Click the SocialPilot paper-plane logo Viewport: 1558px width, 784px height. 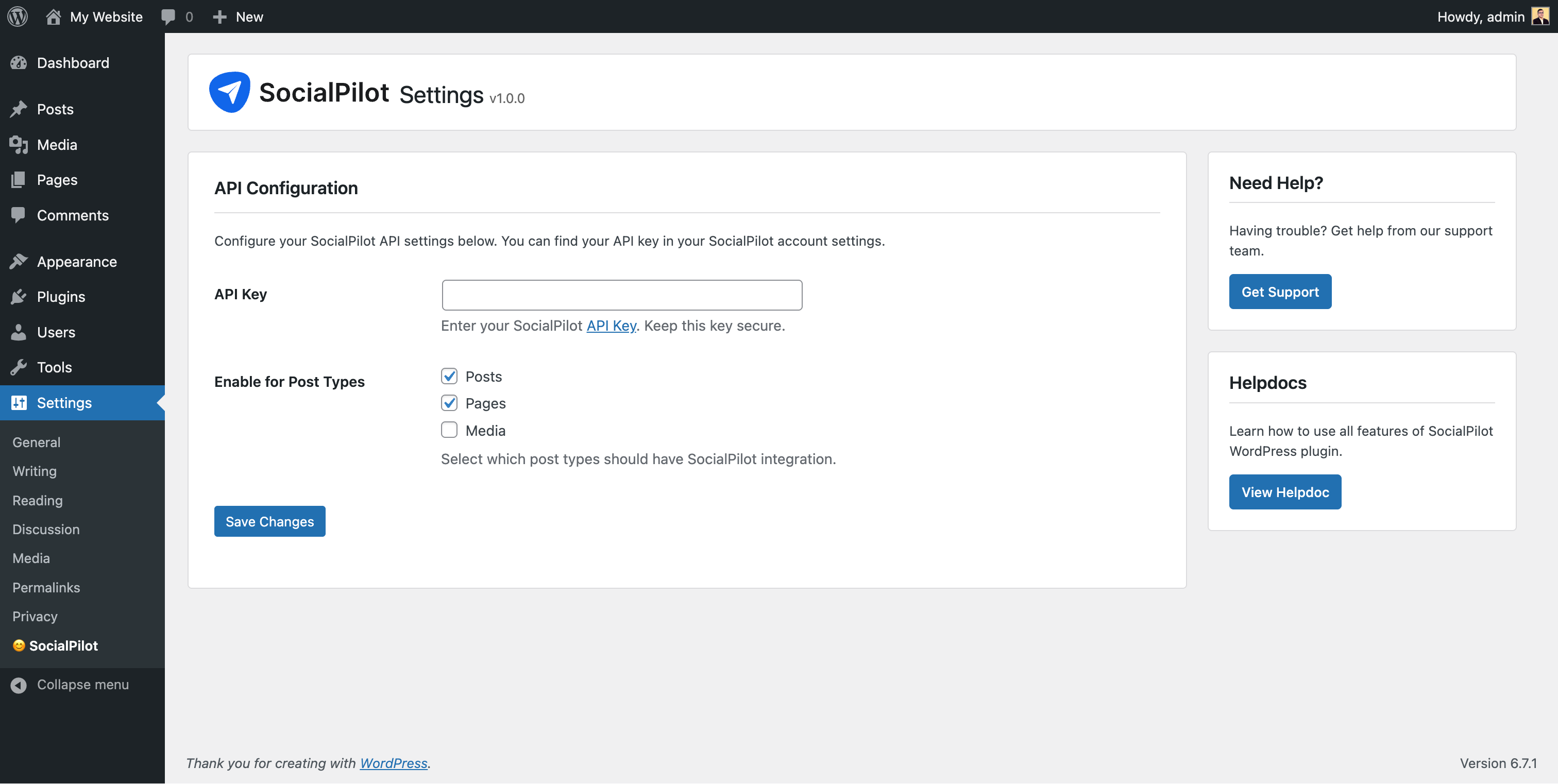tap(229, 92)
